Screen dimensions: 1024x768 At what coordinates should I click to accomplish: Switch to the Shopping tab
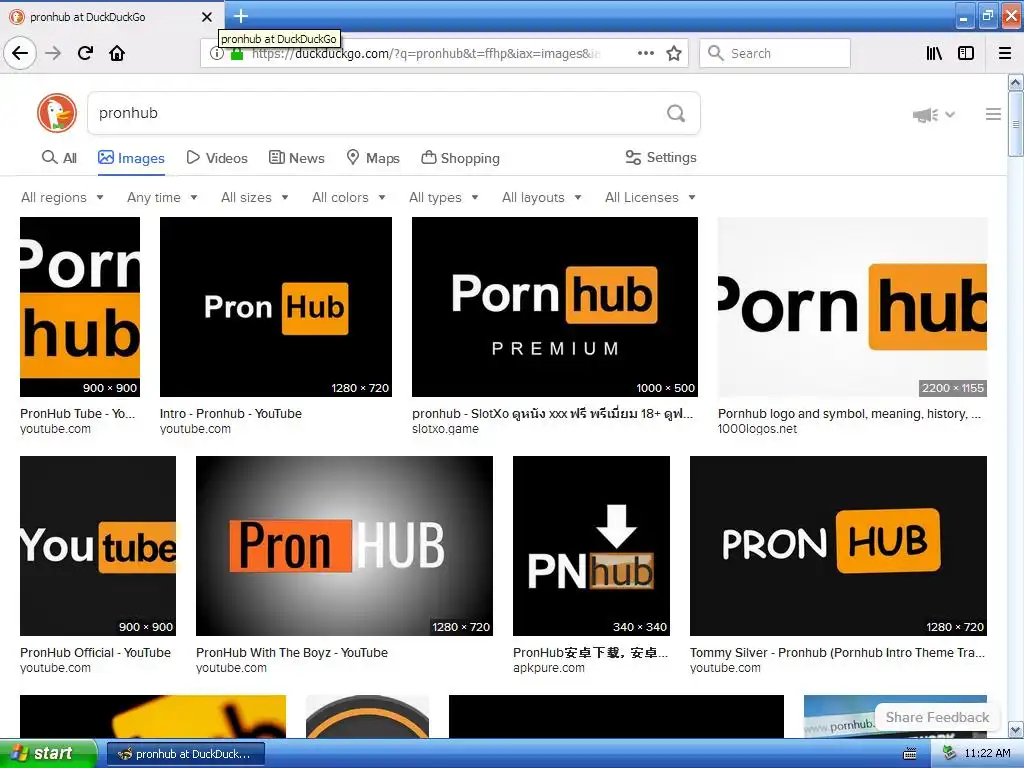point(460,158)
